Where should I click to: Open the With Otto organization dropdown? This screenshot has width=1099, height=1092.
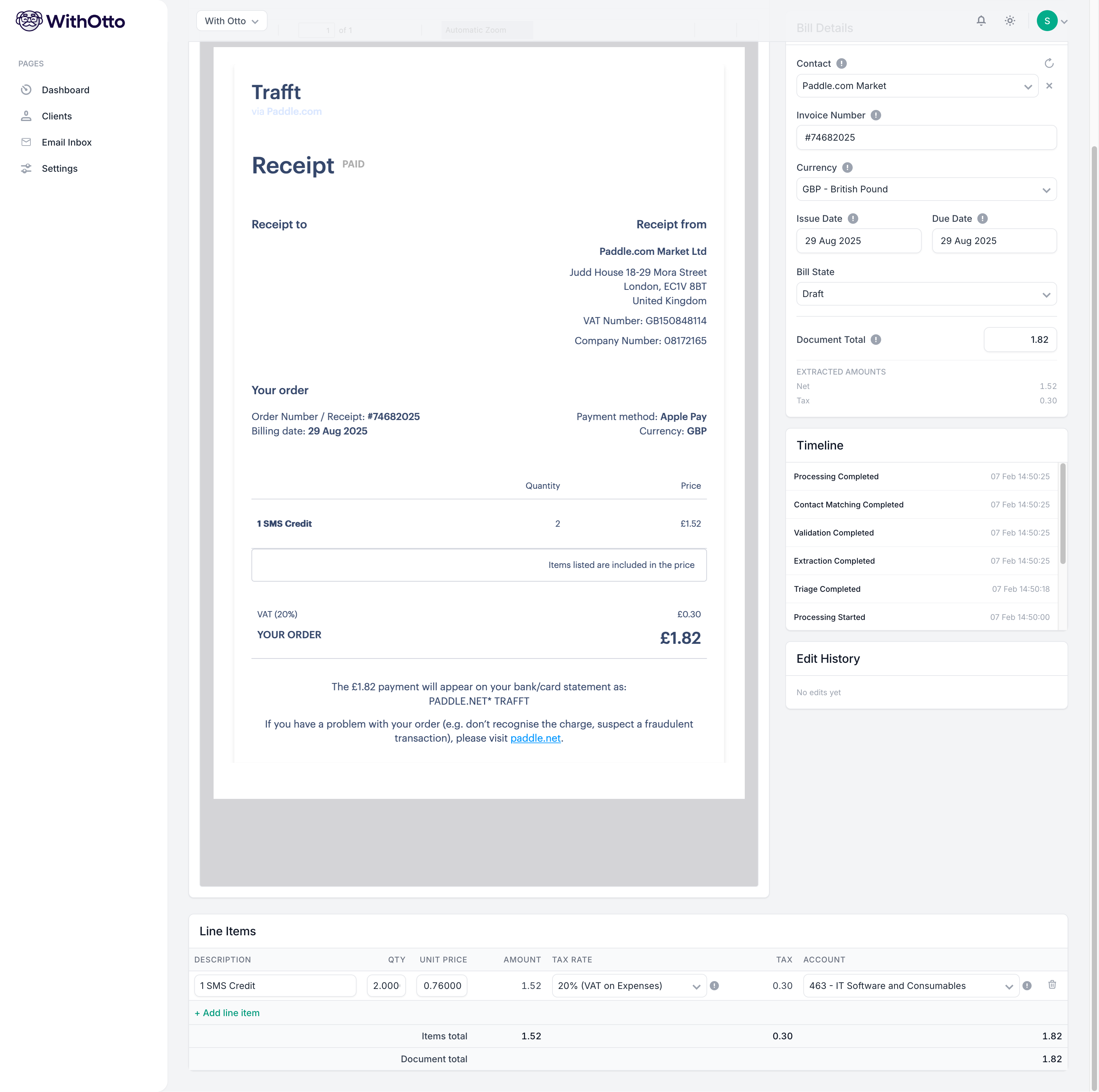click(232, 21)
